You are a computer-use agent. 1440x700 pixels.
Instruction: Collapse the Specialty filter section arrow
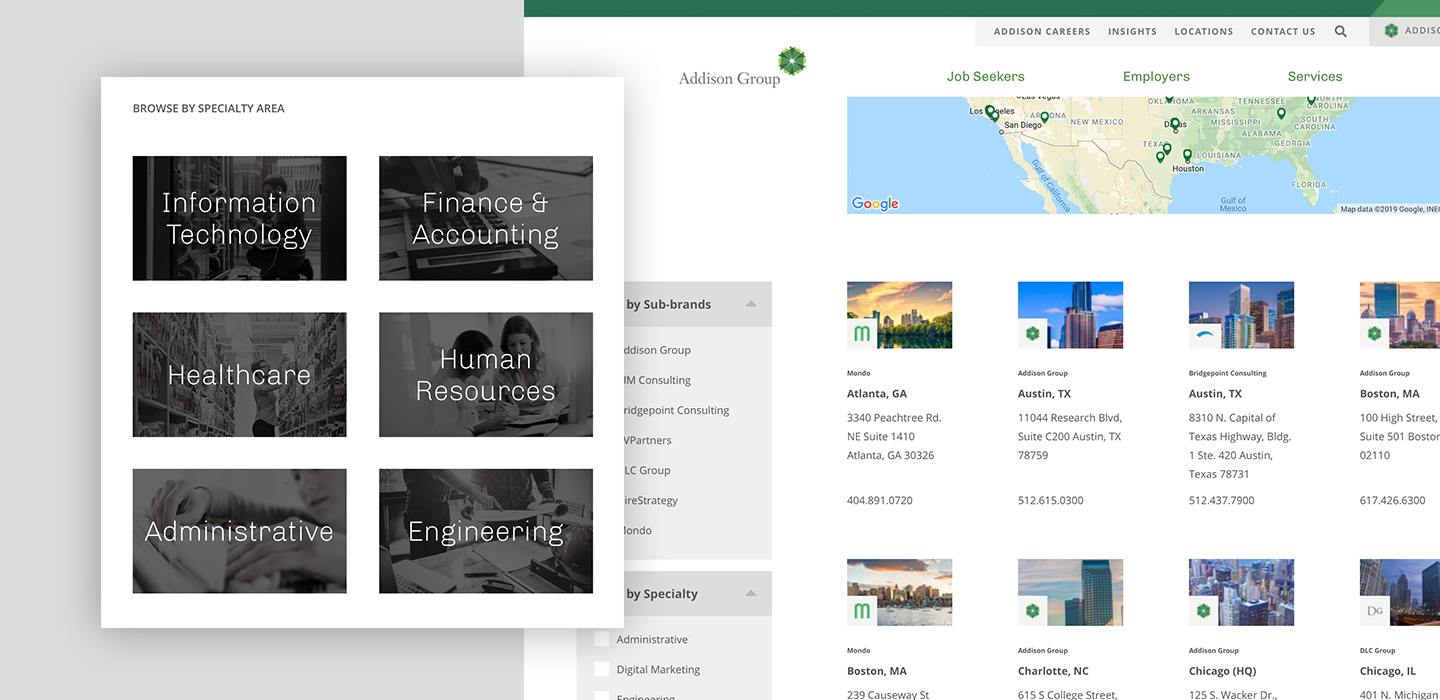(x=751, y=593)
